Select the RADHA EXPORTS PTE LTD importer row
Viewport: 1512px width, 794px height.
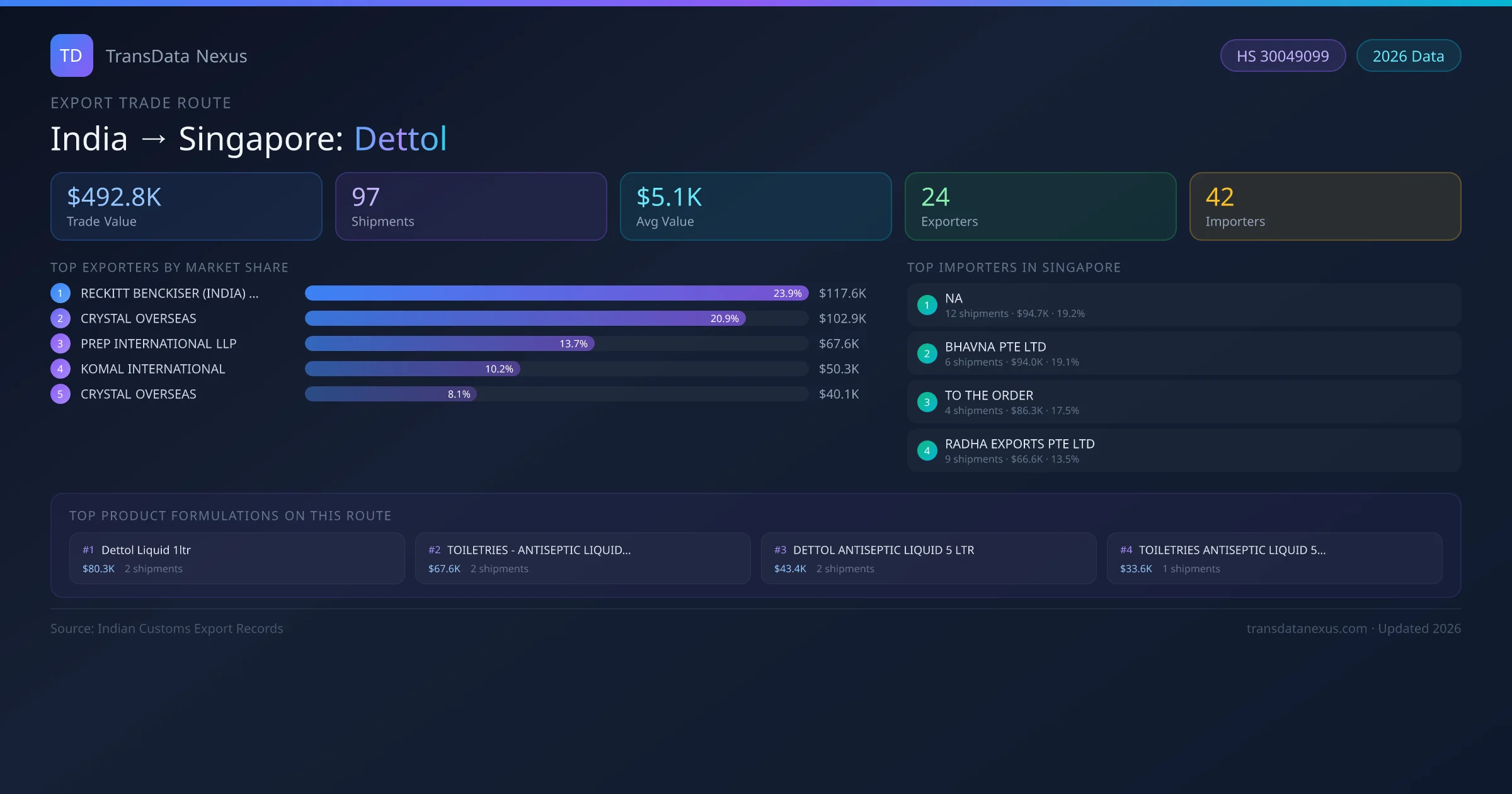click(x=1183, y=451)
